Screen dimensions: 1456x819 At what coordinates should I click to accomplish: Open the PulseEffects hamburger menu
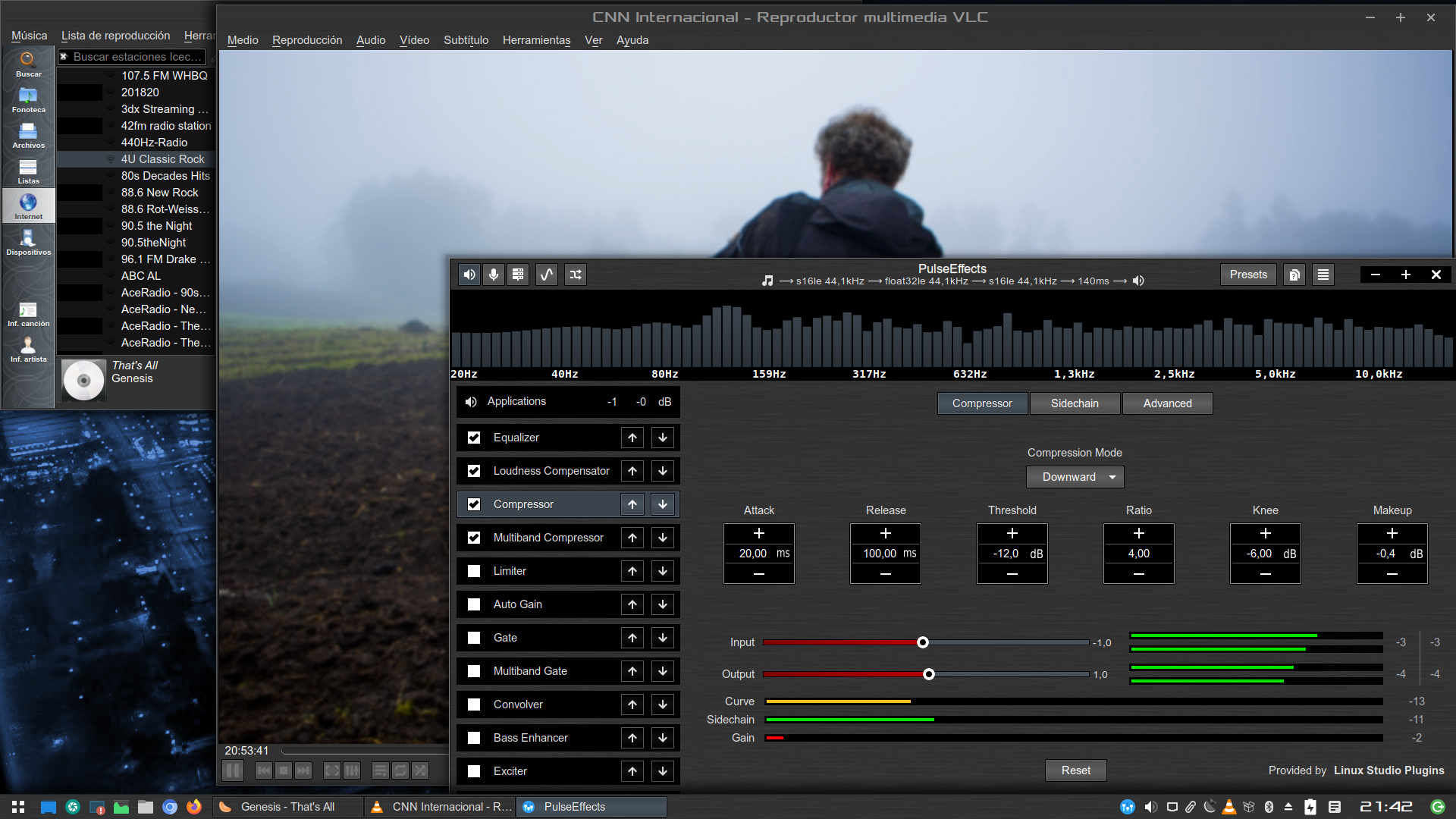click(1323, 275)
